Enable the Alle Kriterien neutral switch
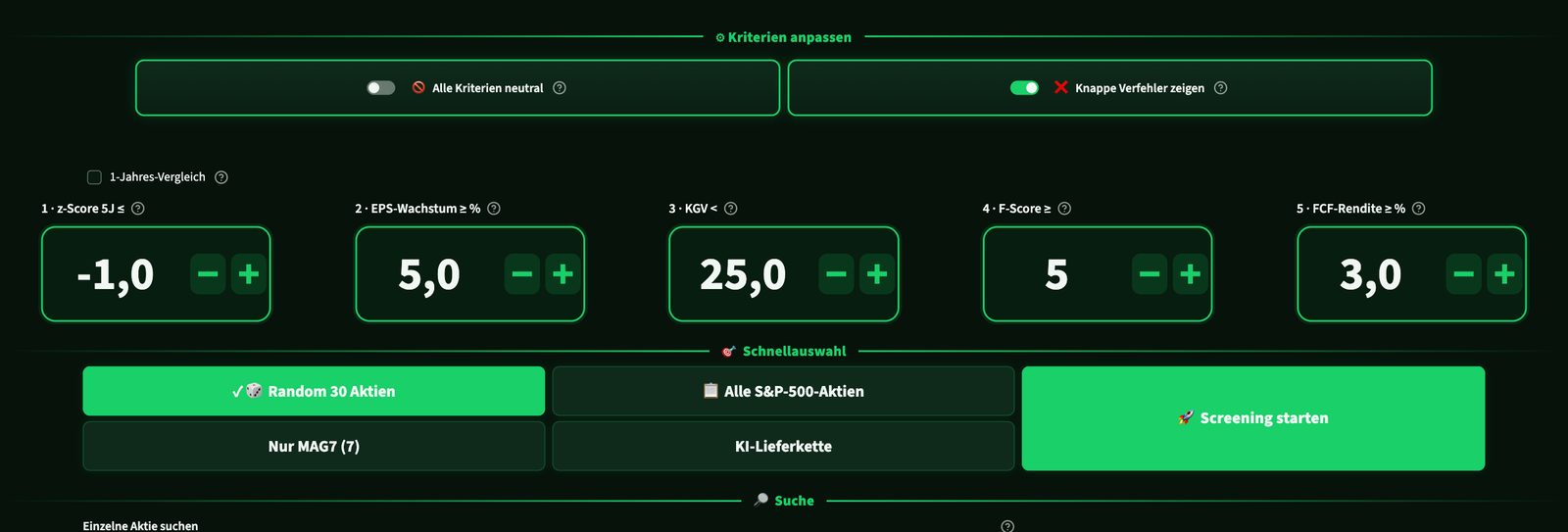1568x532 pixels. click(381, 88)
